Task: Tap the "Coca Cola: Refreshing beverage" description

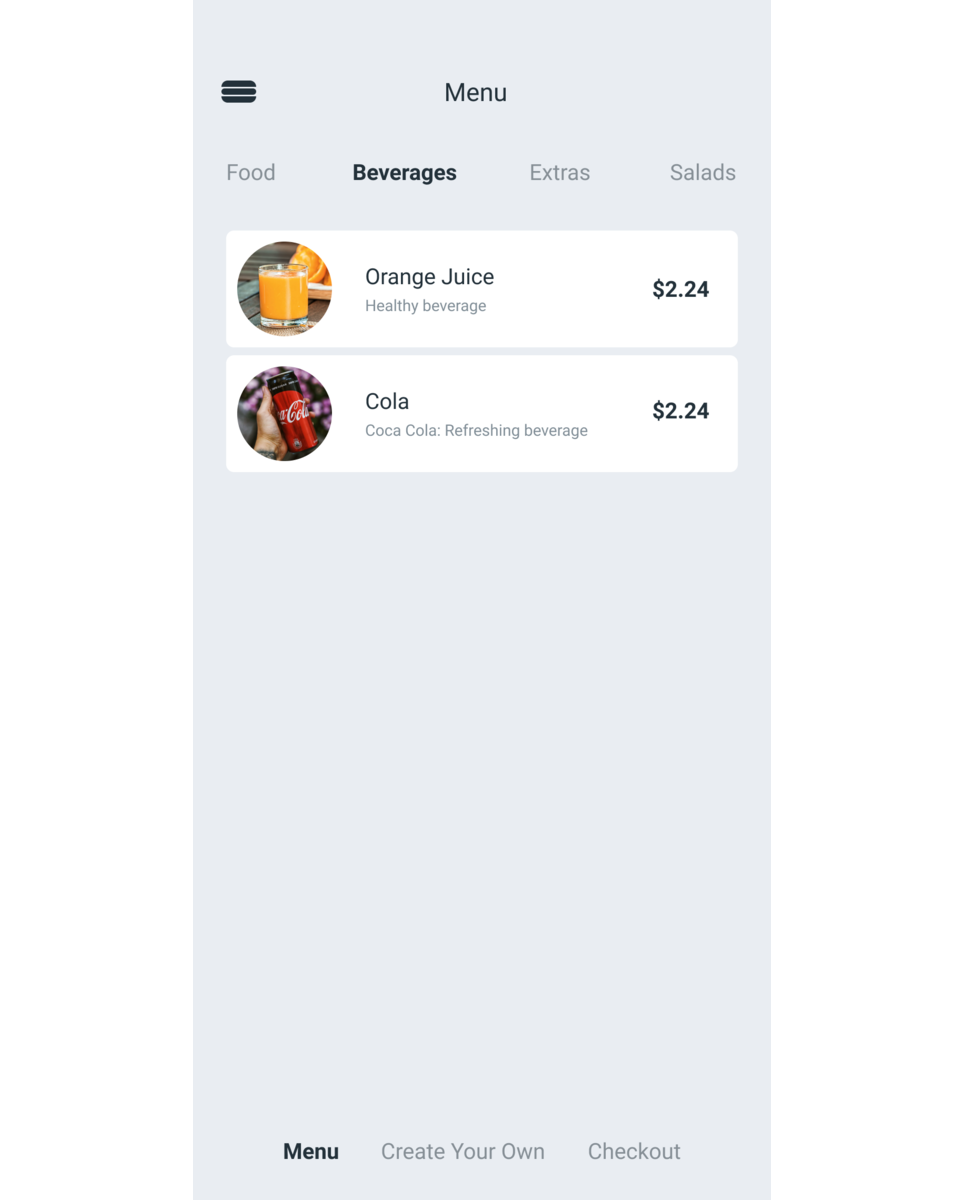Action: tap(476, 431)
